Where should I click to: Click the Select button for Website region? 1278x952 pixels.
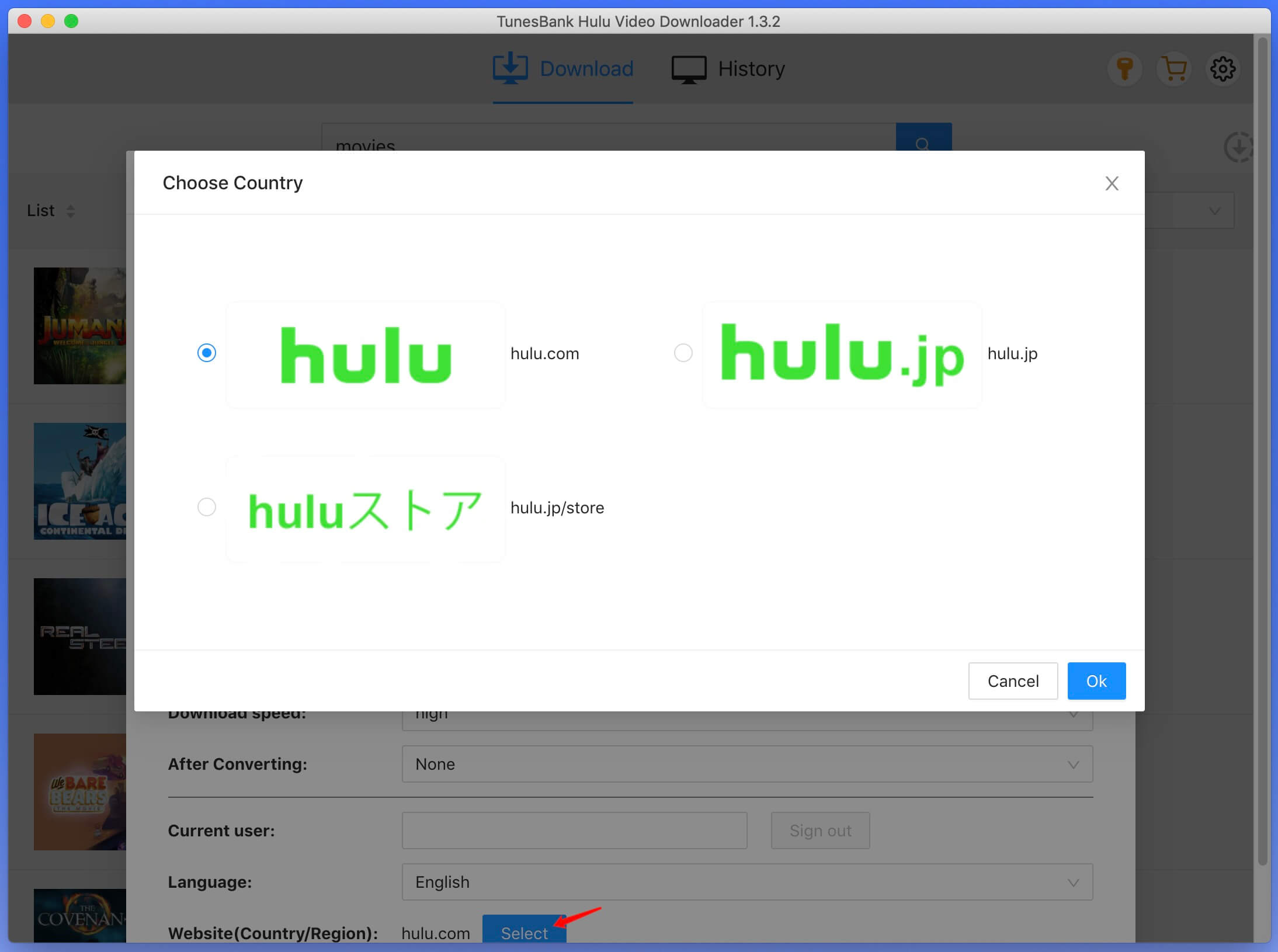tap(524, 933)
